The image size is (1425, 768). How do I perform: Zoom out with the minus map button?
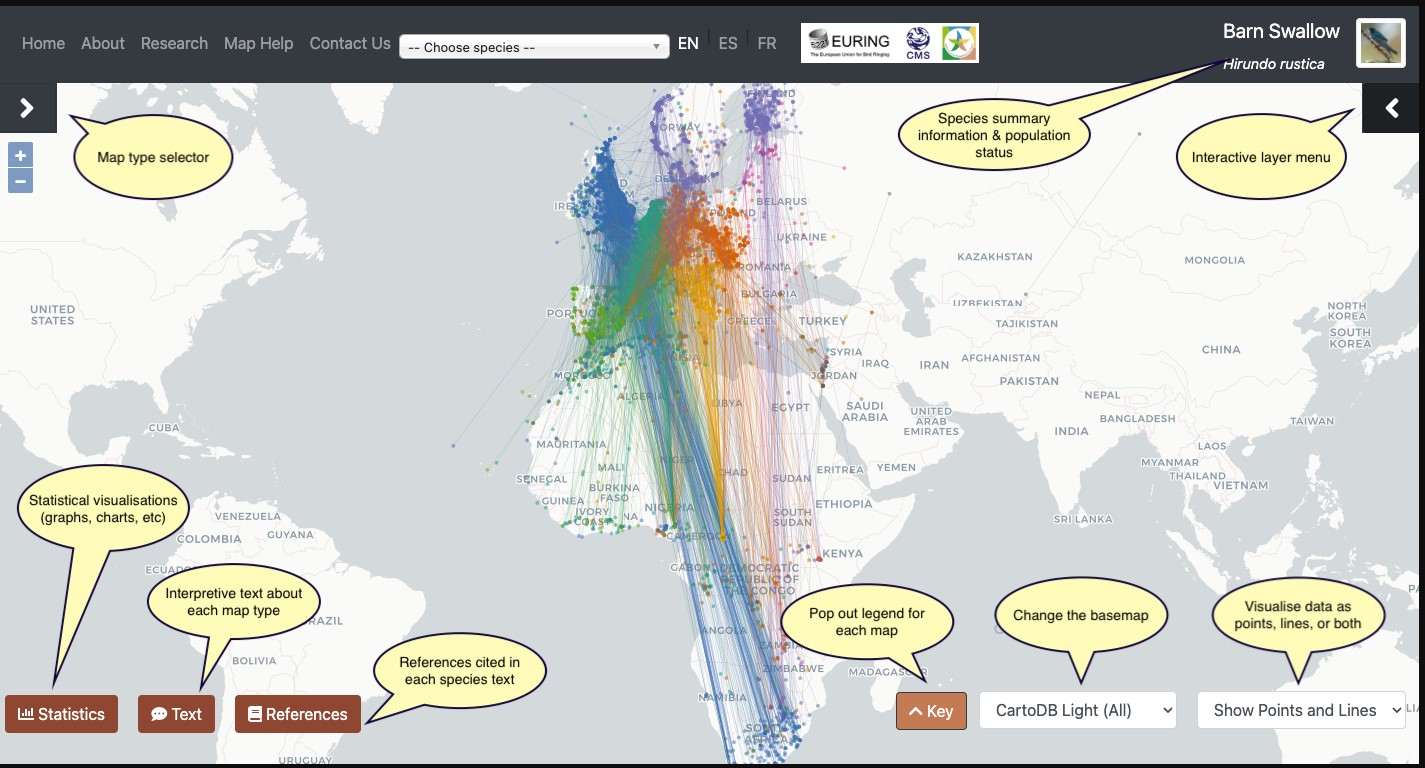21,181
